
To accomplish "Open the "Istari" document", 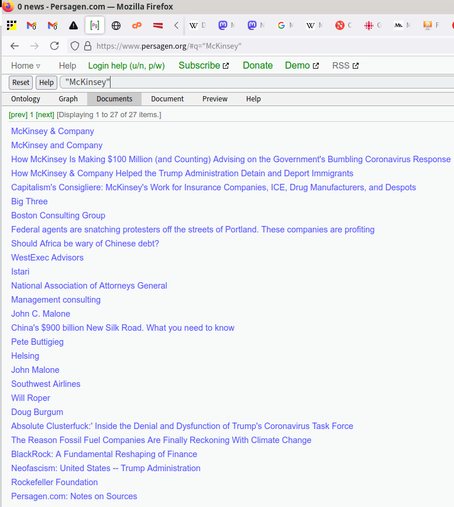I will pyautogui.click(x=20, y=271).
